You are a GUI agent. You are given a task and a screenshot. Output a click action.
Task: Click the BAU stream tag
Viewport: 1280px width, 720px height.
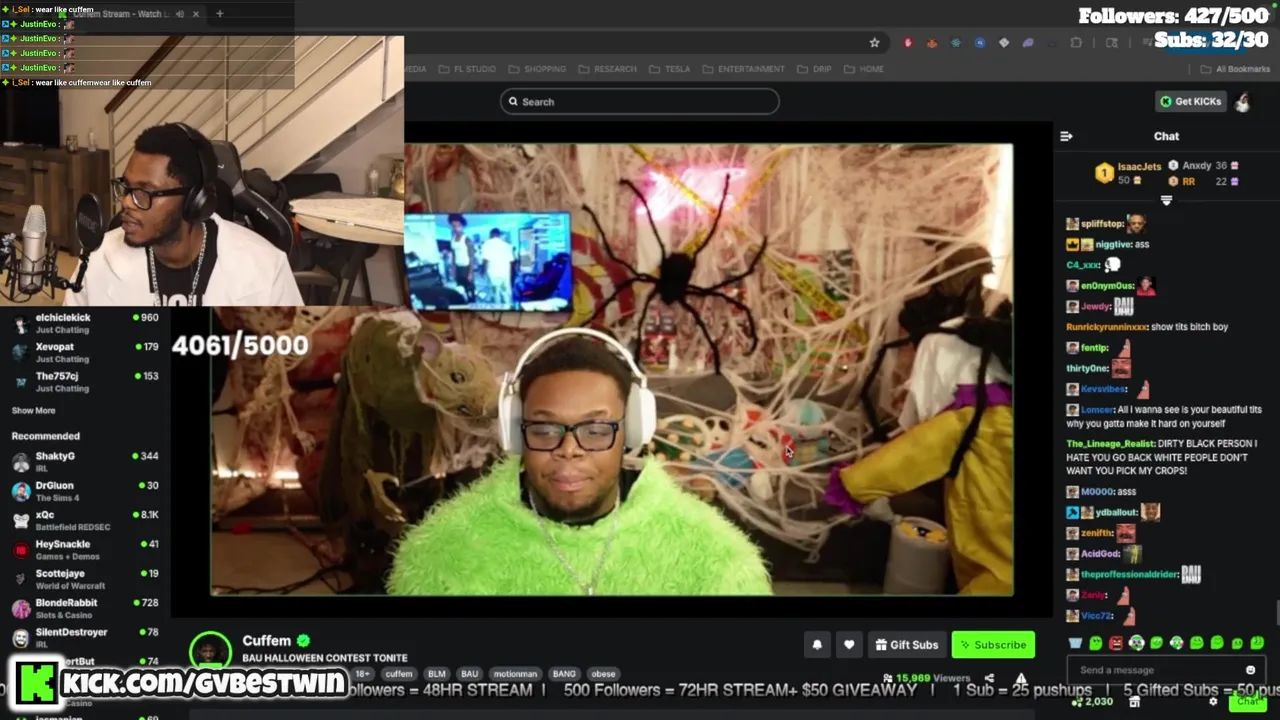[x=469, y=674]
